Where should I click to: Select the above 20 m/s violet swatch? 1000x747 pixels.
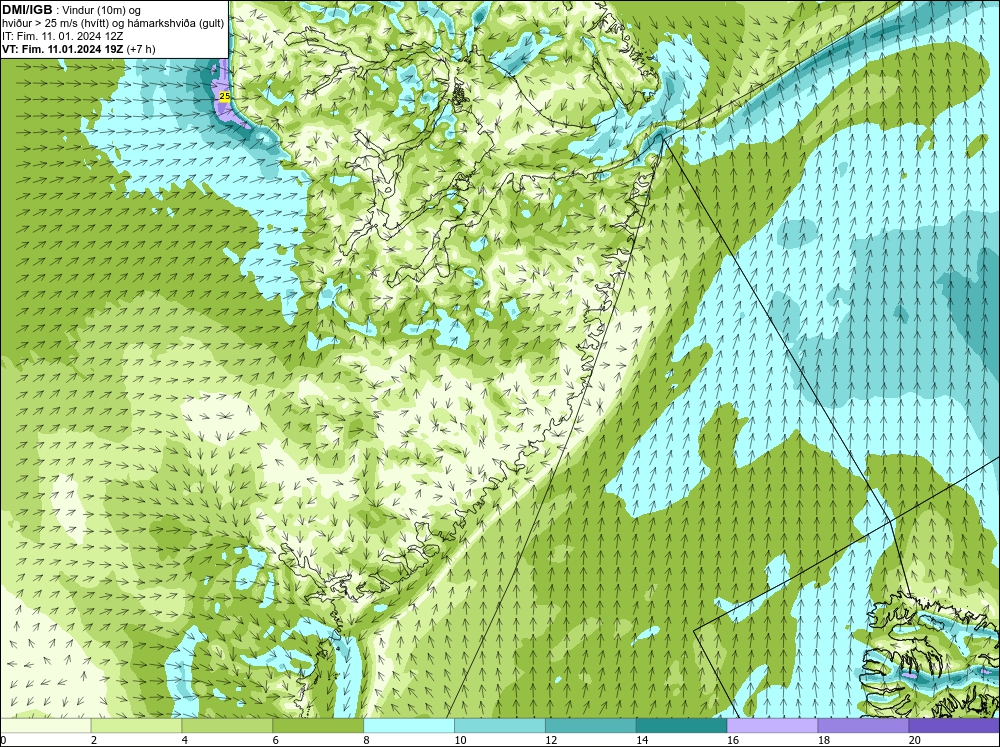pyautogui.click(x=954, y=725)
